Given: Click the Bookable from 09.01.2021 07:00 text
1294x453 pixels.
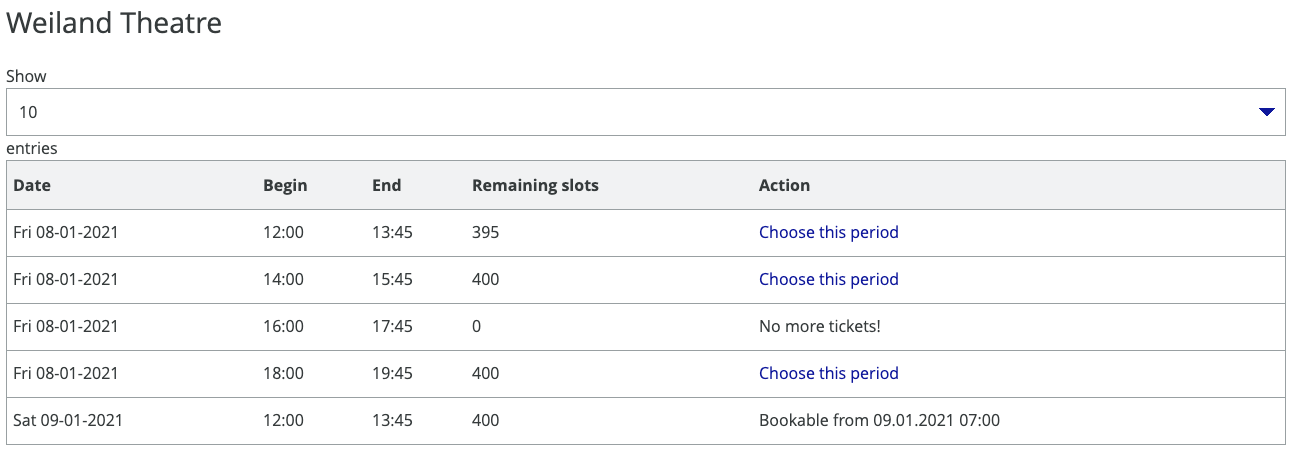Looking at the screenshot, I should [879, 420].
